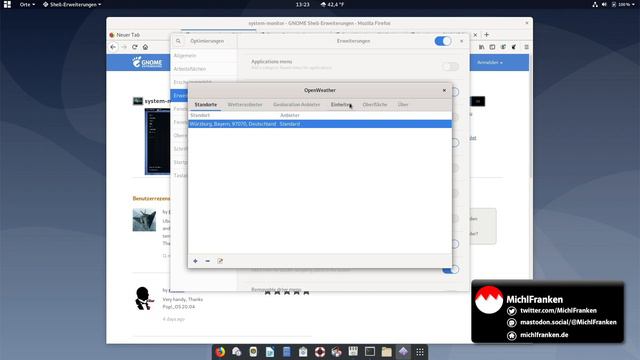This screenshot has height=360, width=640.
Task: Open file manager folder in dock
Action: (x=387, y=351)
